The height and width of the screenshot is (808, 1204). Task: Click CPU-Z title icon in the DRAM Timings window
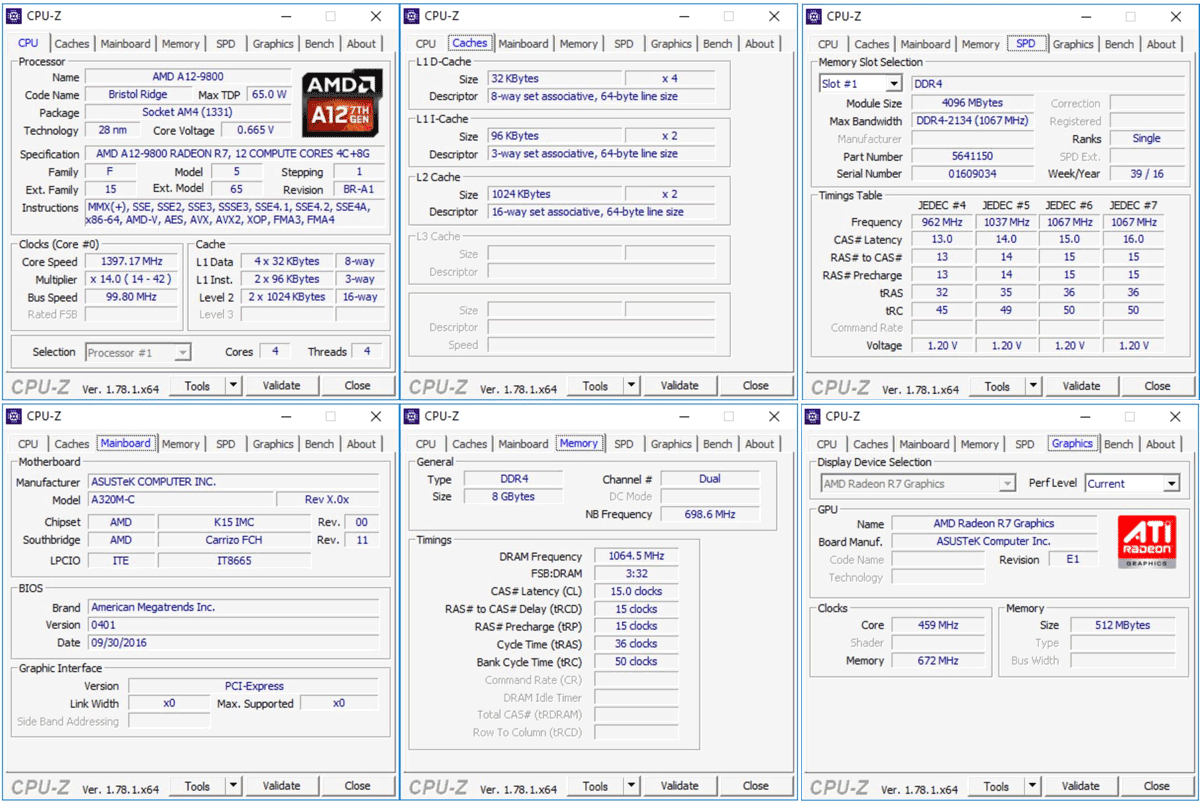click(412, 416)
